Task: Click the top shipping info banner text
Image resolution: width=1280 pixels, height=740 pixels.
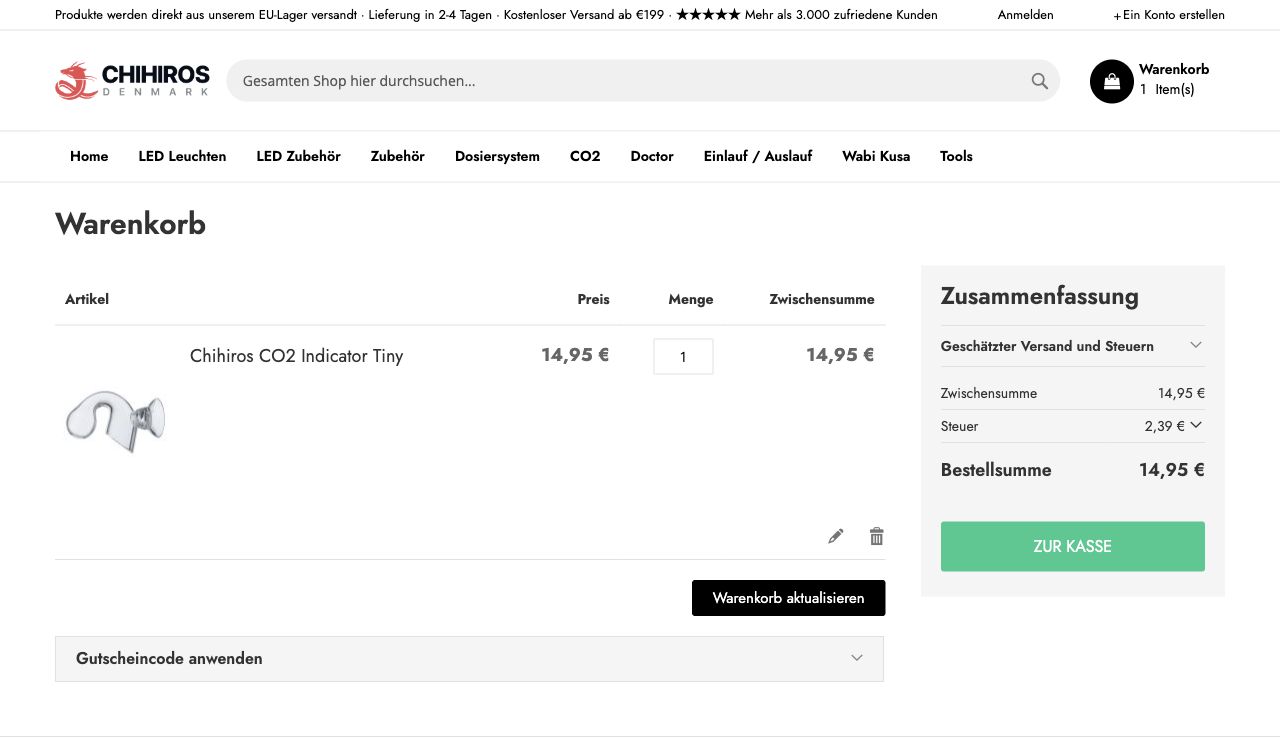Action: tap(496, 15)
